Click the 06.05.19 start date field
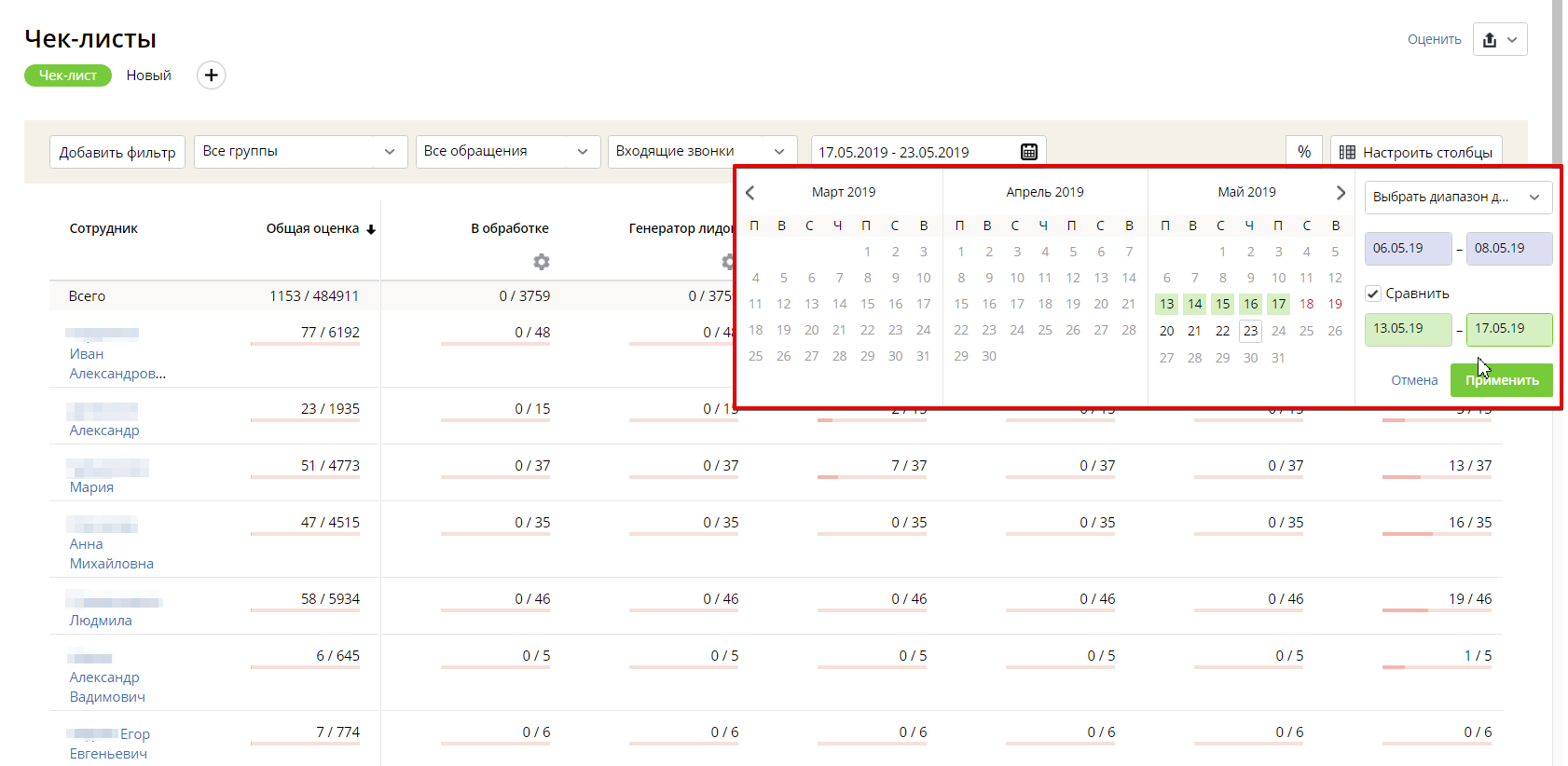The height and width of the screenshot is (766, 1568). pos(1408,249)
